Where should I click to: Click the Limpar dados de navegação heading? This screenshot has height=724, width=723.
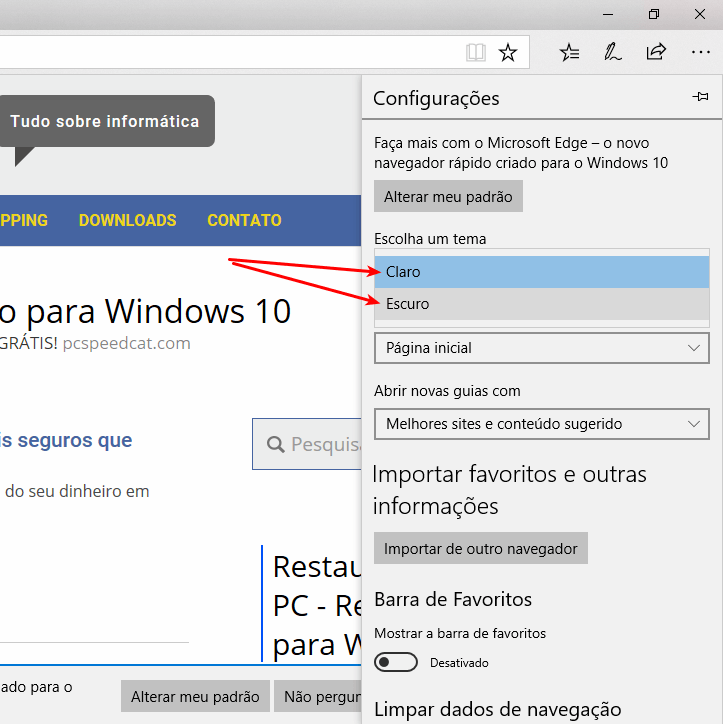(498, 709)
